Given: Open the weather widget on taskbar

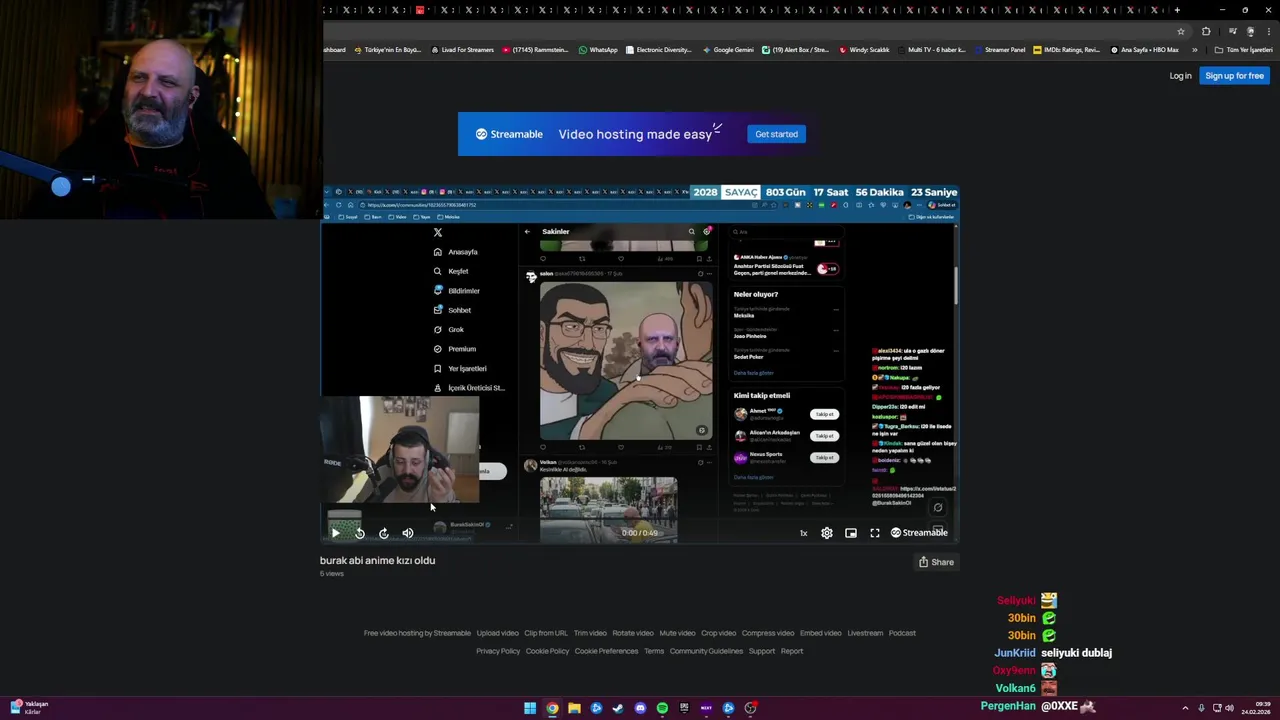Looking at the screenshot, I should pos(28,708).
